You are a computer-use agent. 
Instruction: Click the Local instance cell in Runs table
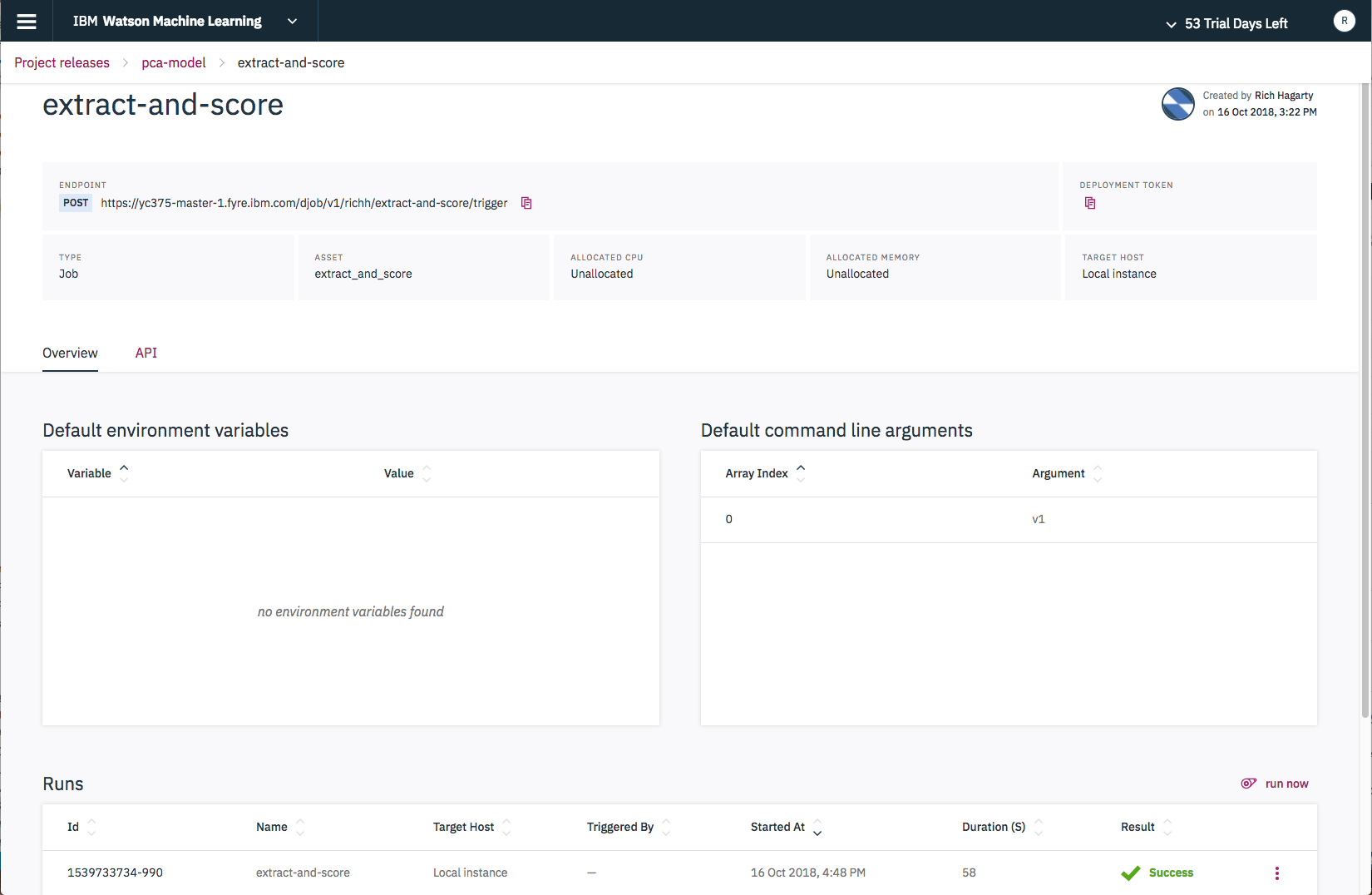click(x=470, y=873)
